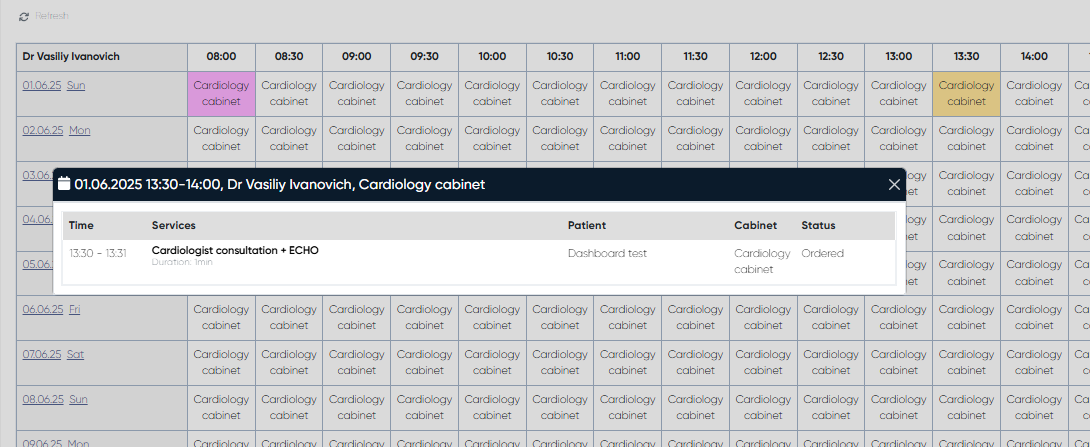Viewport: 1090px width, 447px height.
Task: Open the 06.06.25 date link
Action: [x=43, y=310]
